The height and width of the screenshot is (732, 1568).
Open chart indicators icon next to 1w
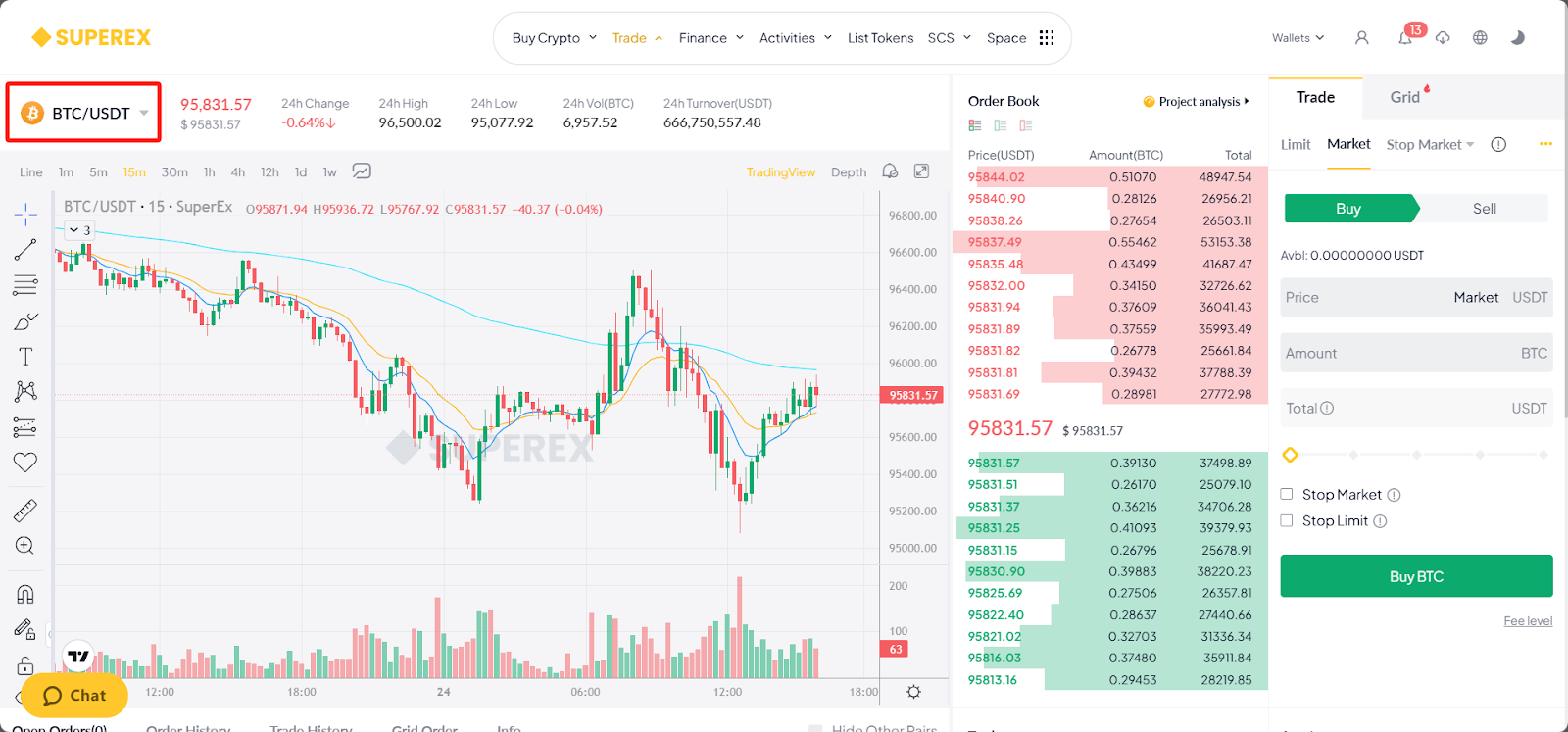362,171
